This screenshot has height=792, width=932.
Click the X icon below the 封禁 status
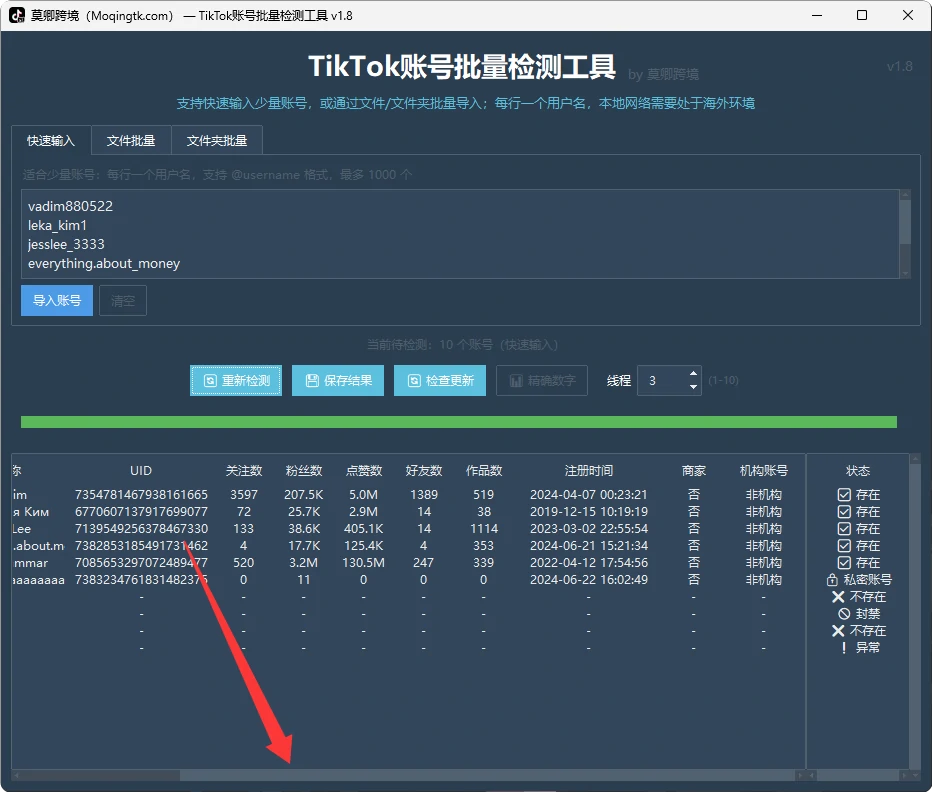(x=838, y=630)
